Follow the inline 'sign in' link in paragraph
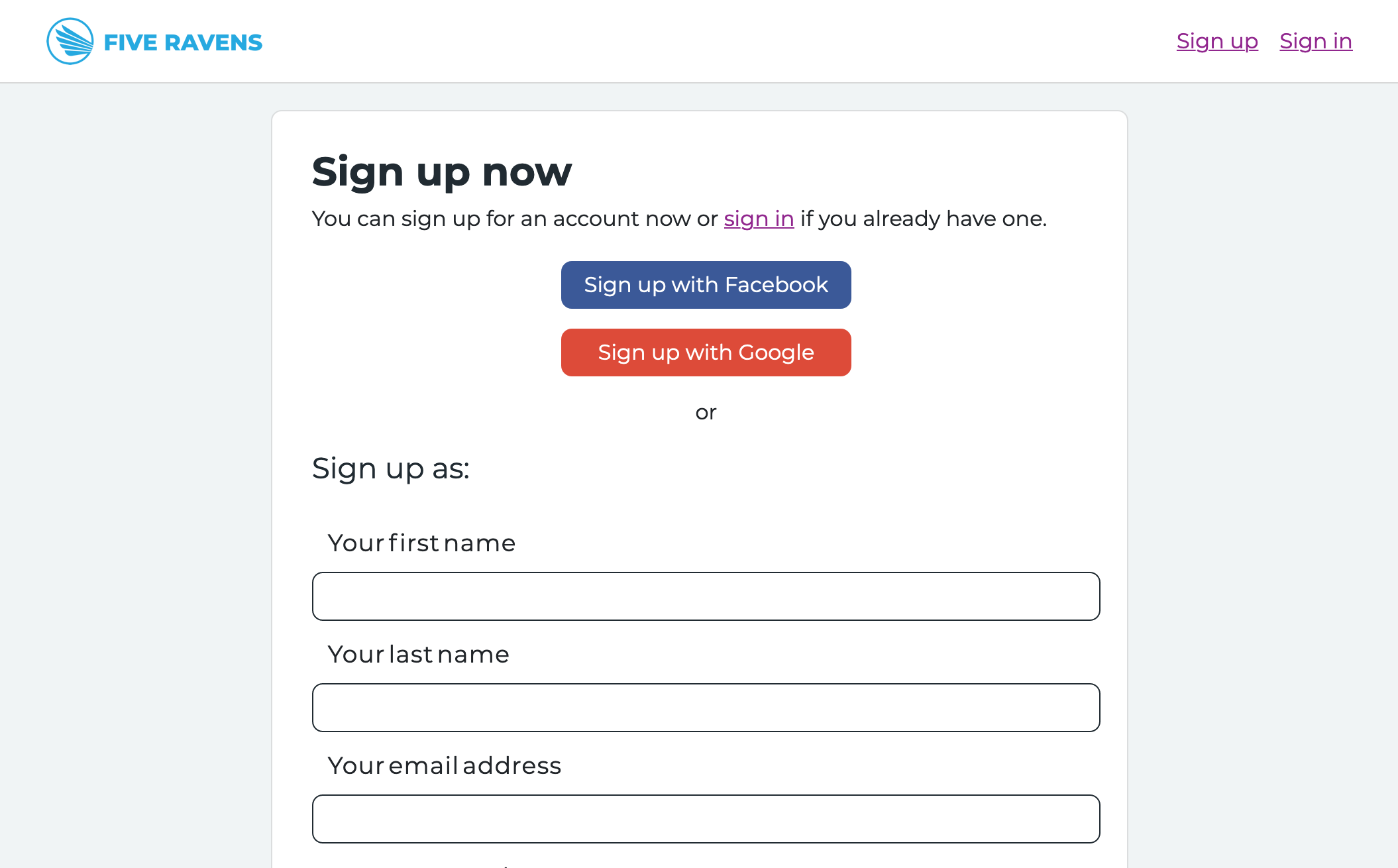1398x868 pixels. tap(759, 219)
